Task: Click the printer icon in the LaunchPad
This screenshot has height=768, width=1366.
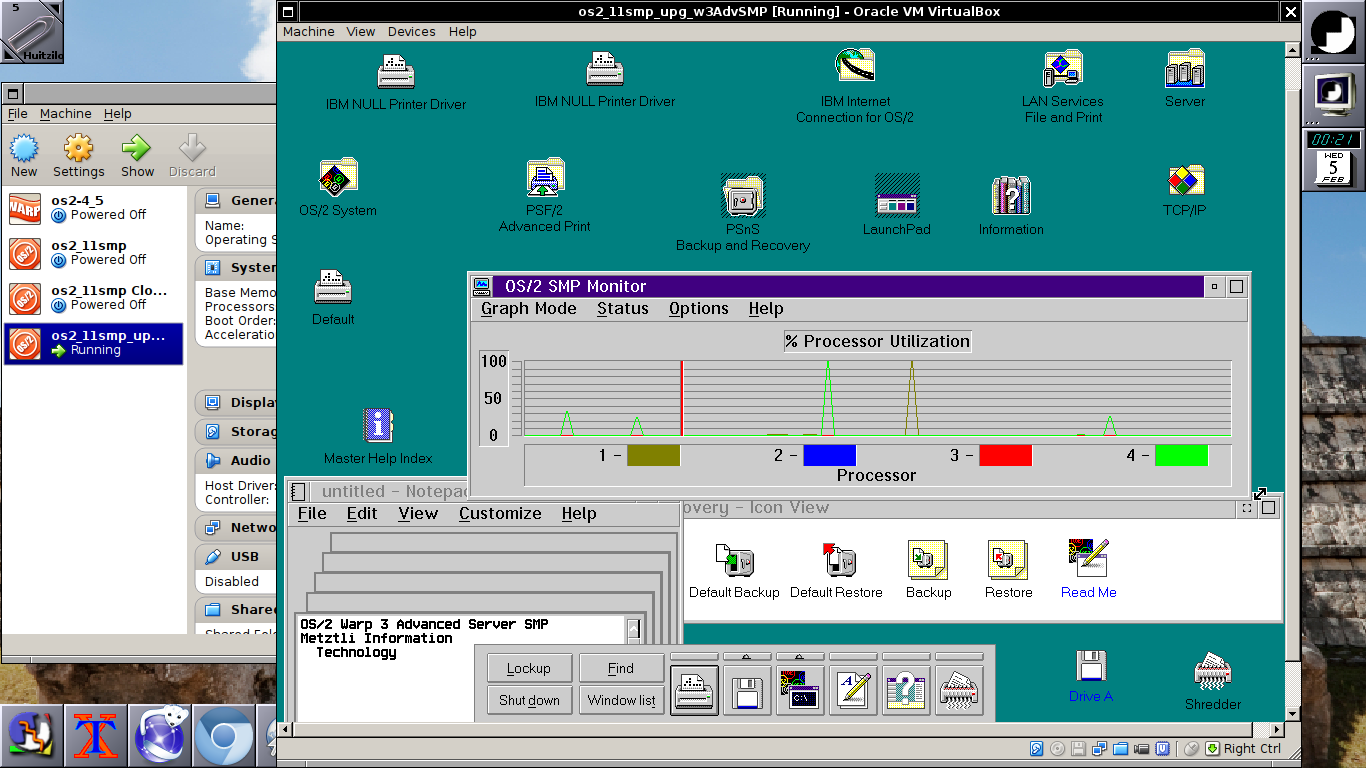Action: [694, 690]
